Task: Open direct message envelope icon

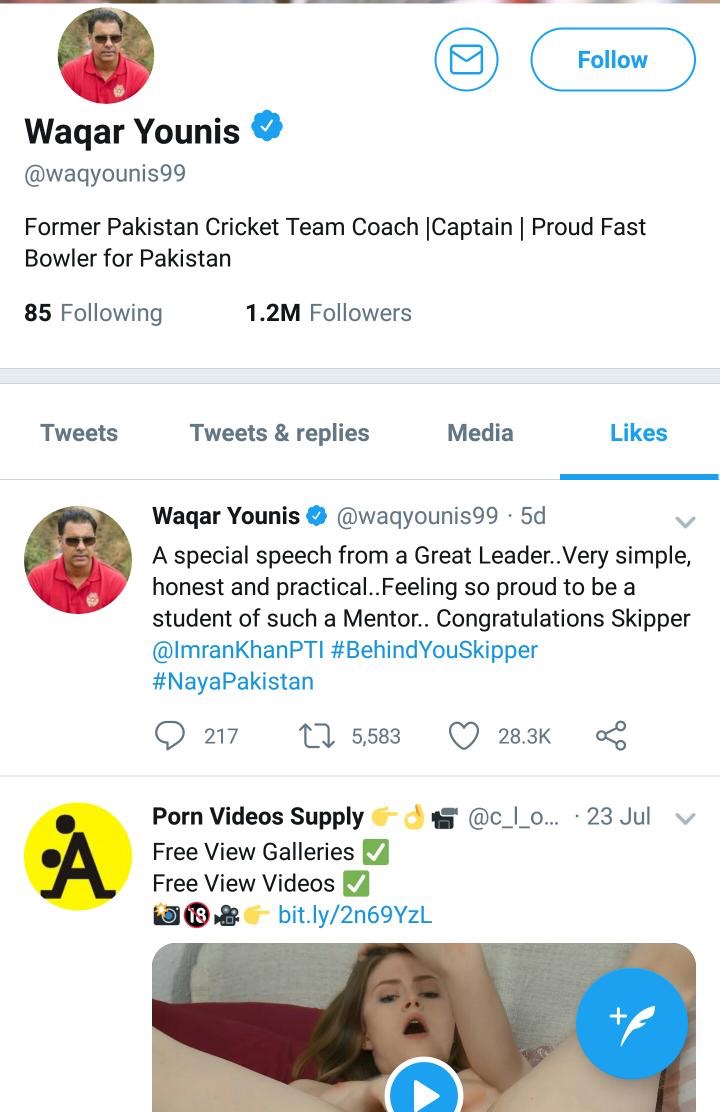Action: 466,60
